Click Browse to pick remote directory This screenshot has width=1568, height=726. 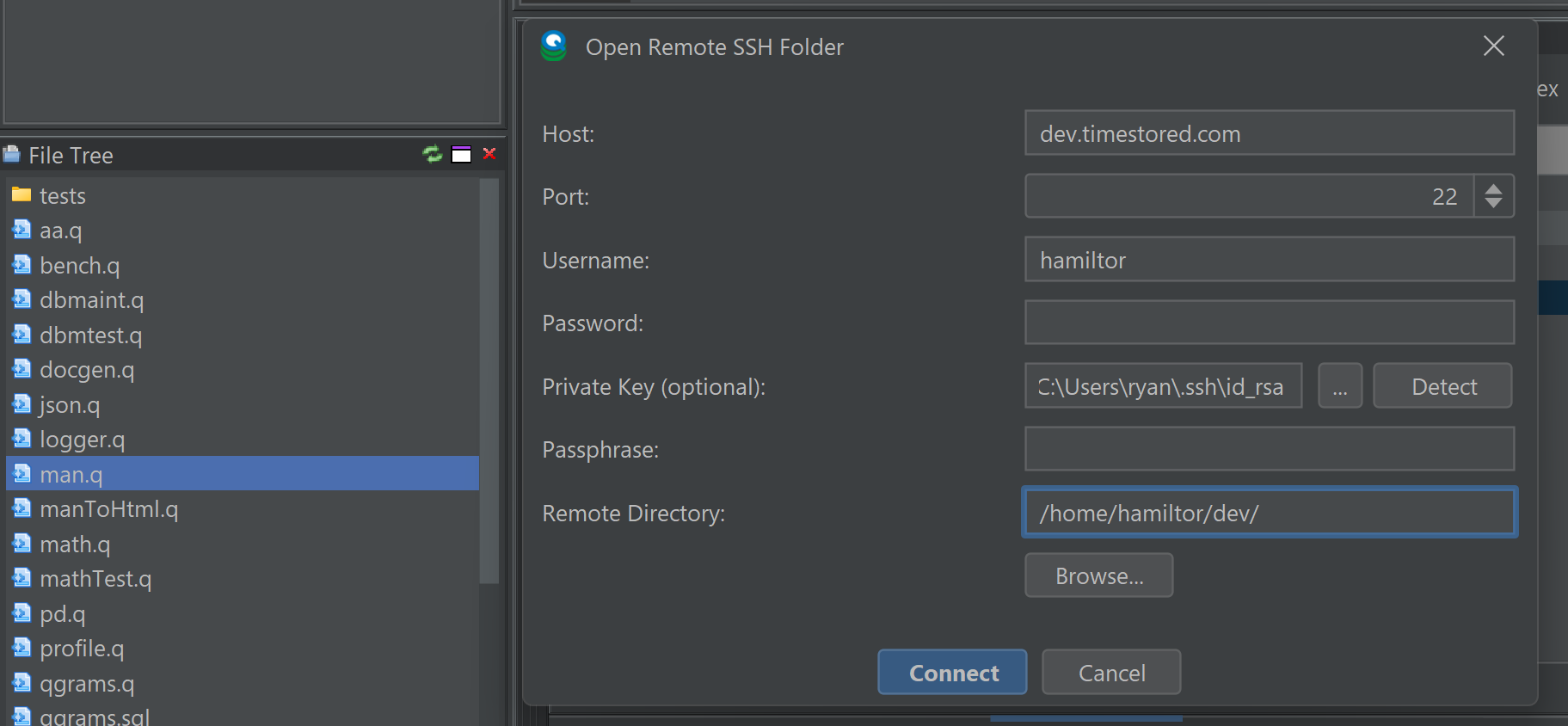coord(1098,575)
